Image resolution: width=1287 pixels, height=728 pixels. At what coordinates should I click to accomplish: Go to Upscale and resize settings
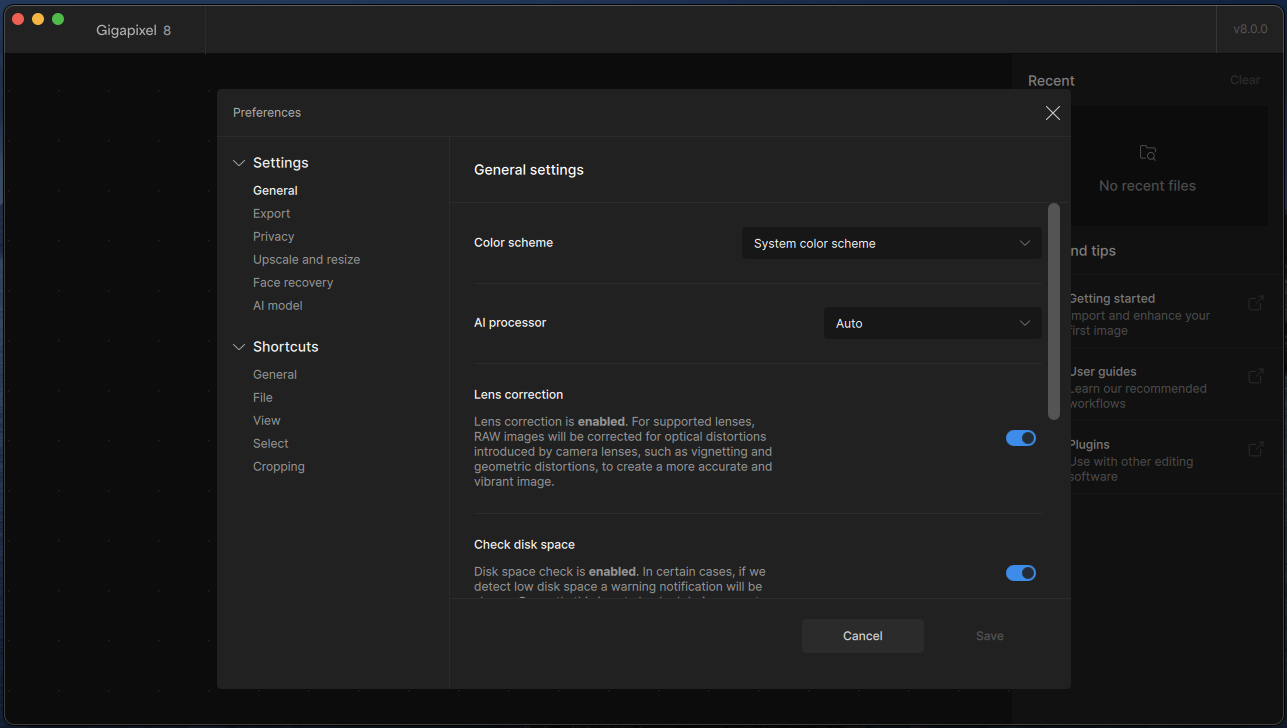tap(306, 260)
